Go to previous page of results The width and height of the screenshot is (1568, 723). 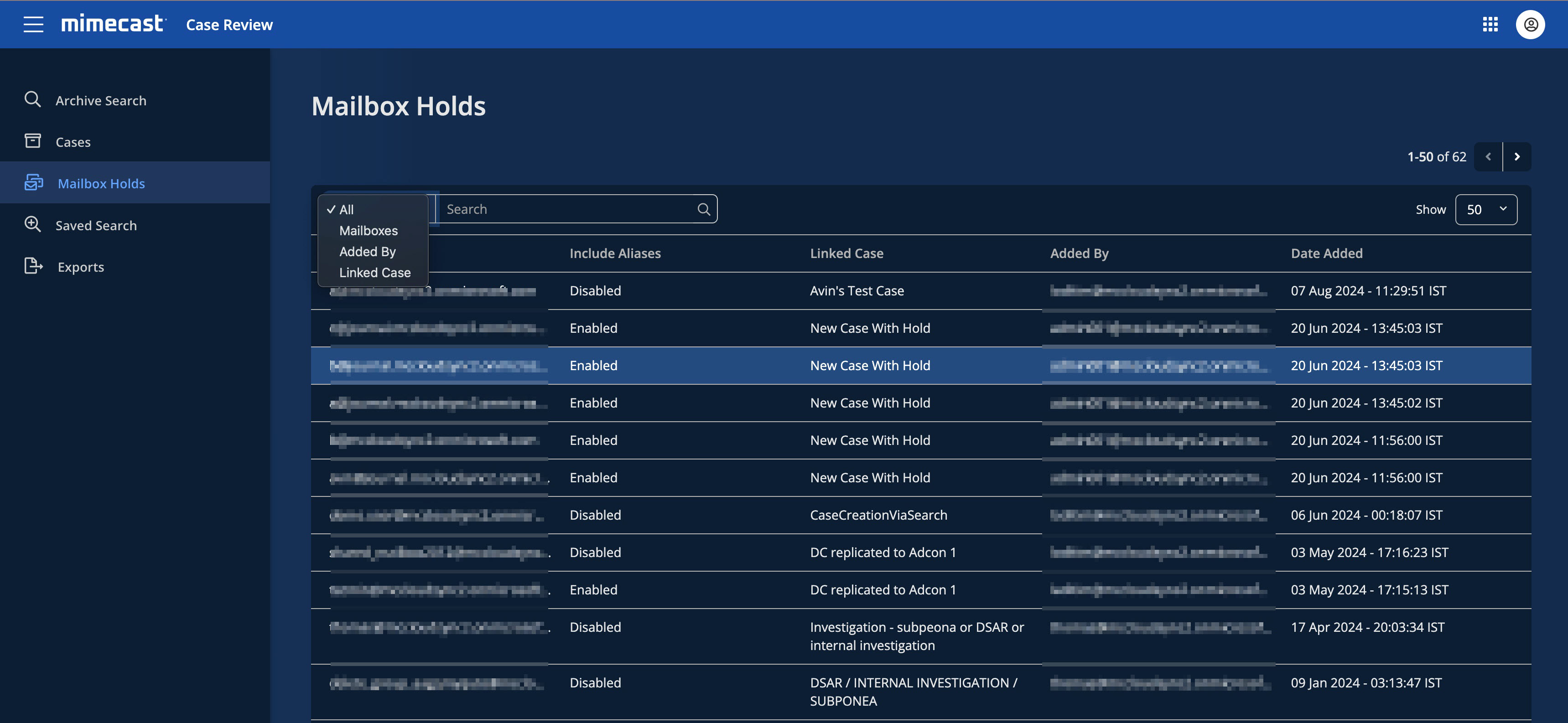(1488, 156)
